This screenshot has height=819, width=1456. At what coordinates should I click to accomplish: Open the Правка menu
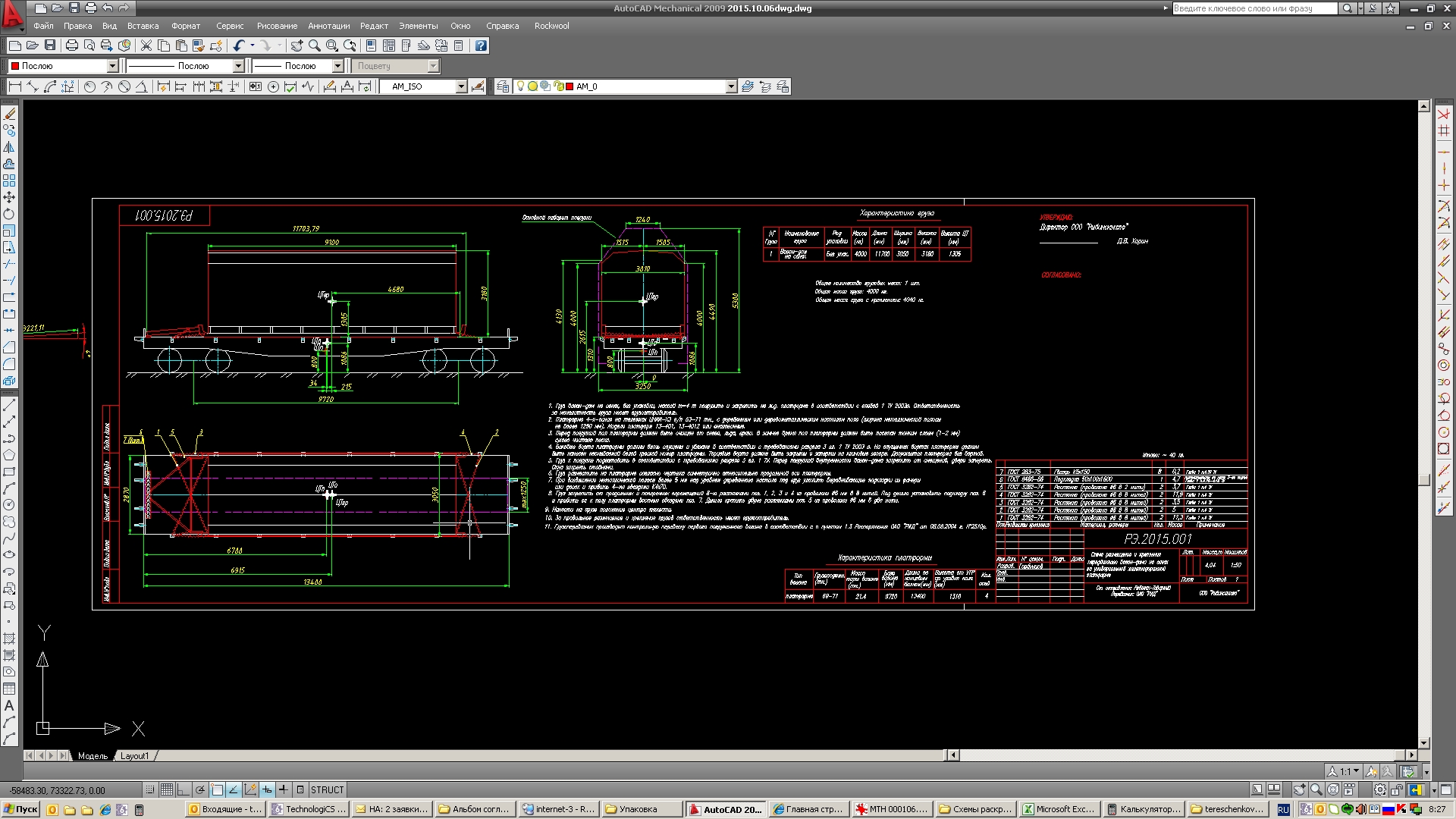(78, 26)
